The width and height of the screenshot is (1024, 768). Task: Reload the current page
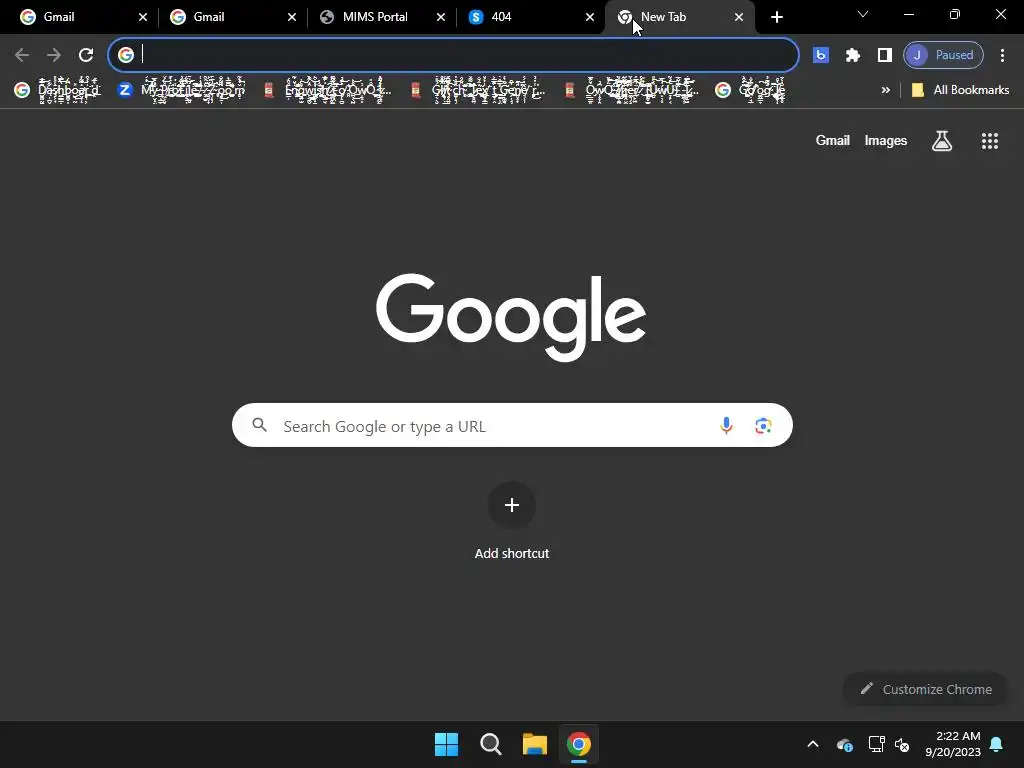tap(86, 55)
